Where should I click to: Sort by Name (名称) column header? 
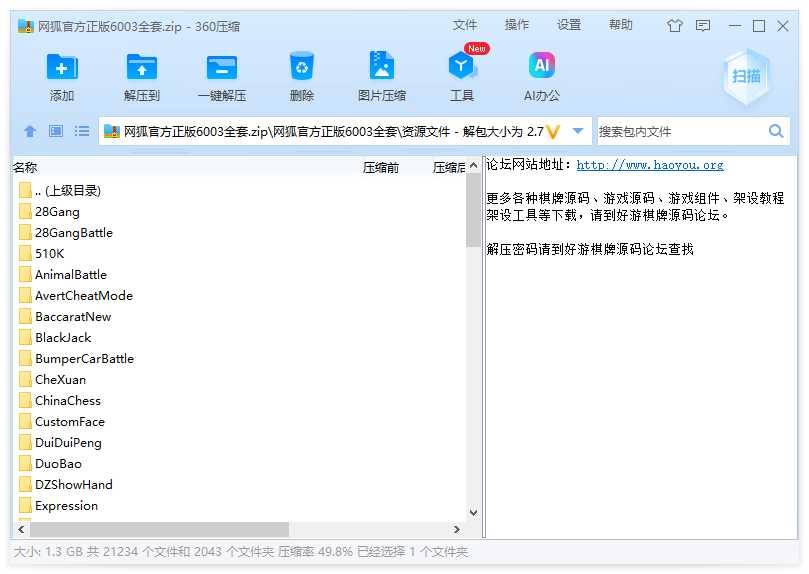click(x=25, y=168)
